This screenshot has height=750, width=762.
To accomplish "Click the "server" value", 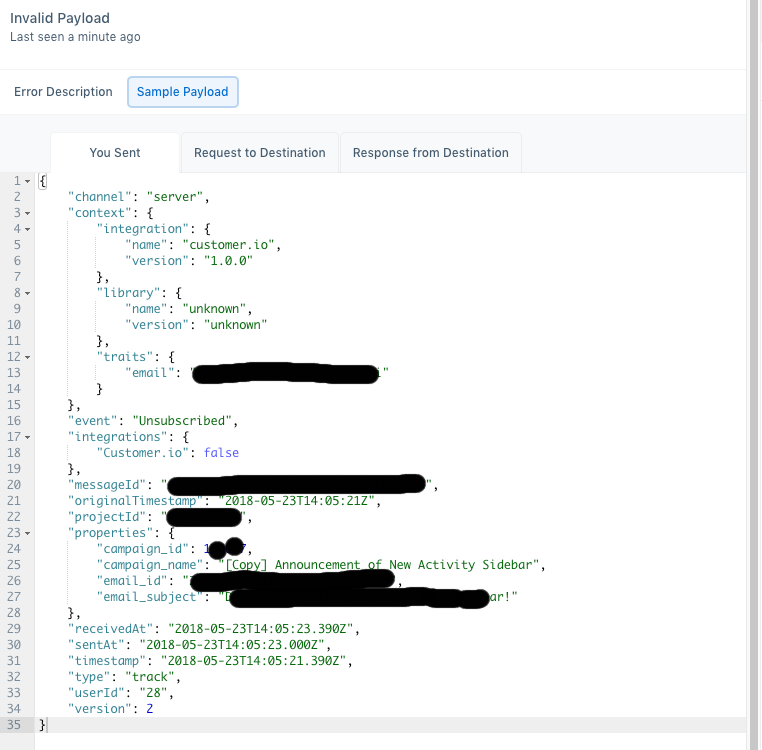I will [175, 197].
